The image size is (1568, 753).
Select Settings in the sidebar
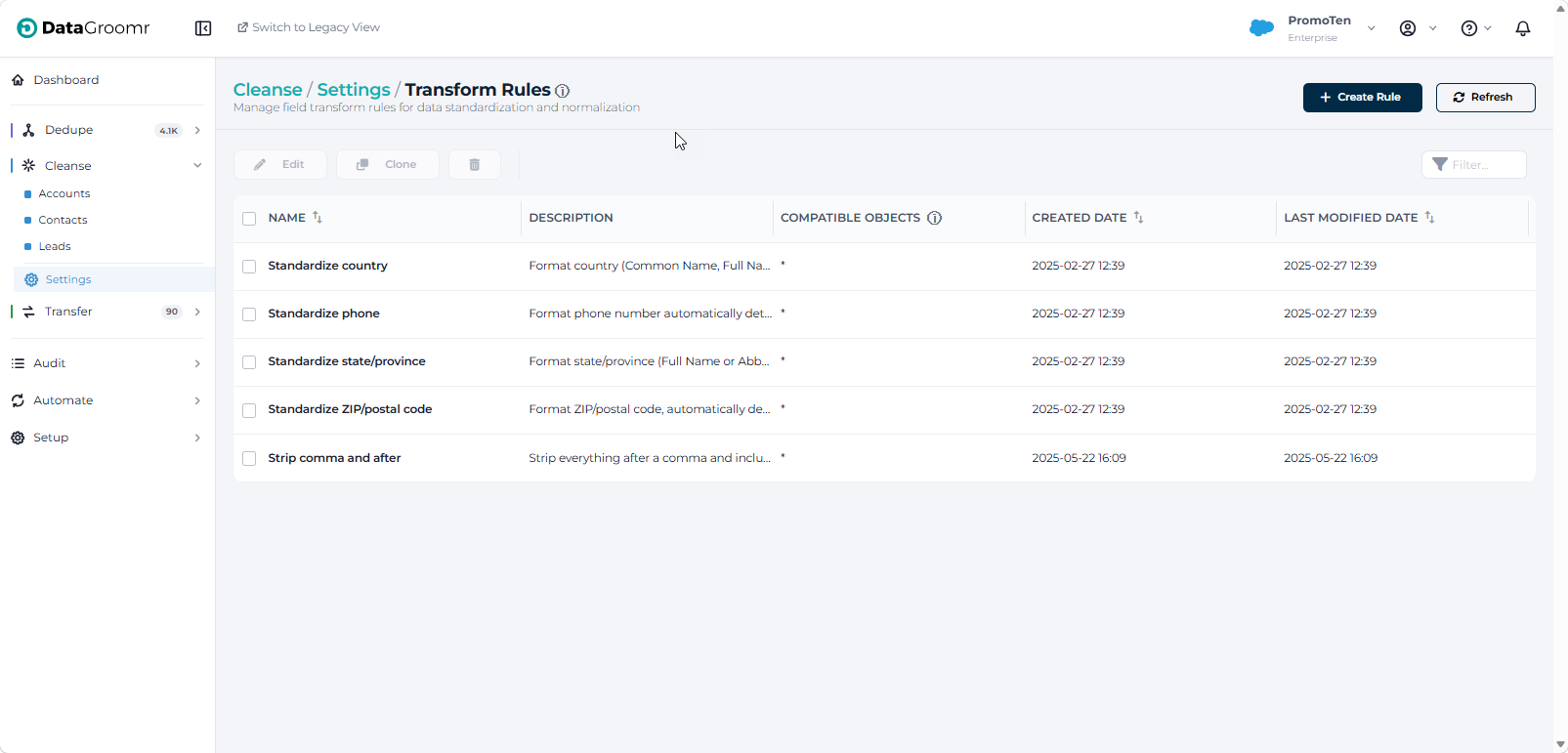click(x=114, y=279)
